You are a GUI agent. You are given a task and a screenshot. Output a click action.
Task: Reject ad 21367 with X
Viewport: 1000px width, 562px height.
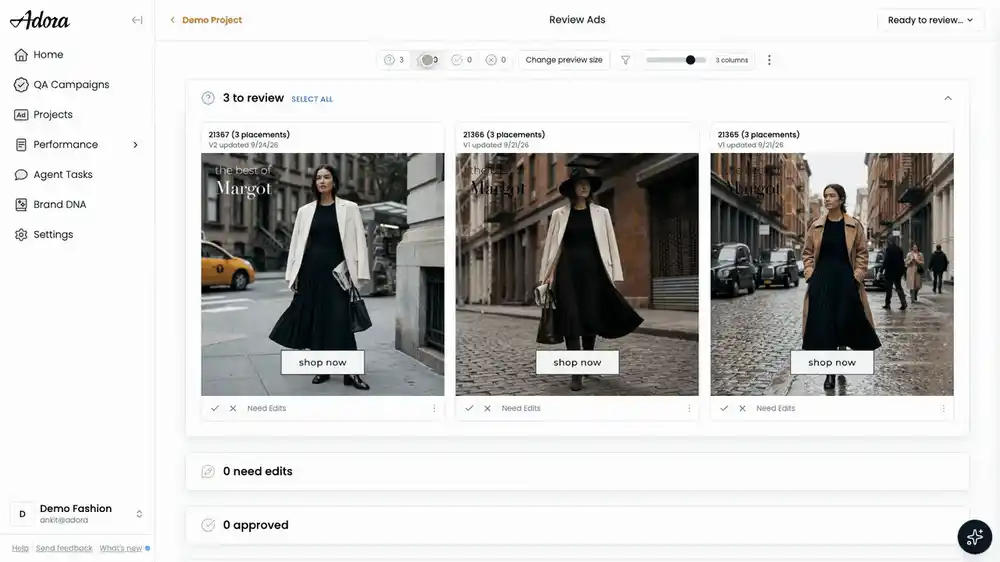[x=233, y=408]
